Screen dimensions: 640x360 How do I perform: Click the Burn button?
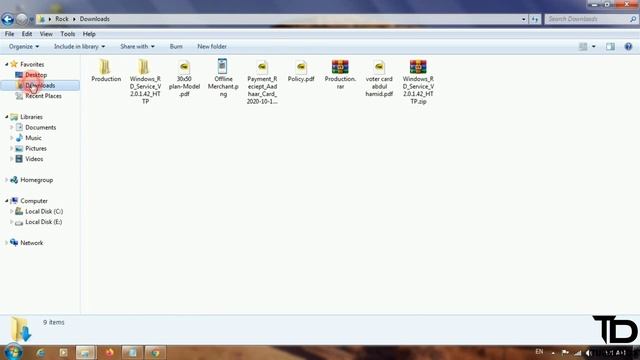pos(176,47)
